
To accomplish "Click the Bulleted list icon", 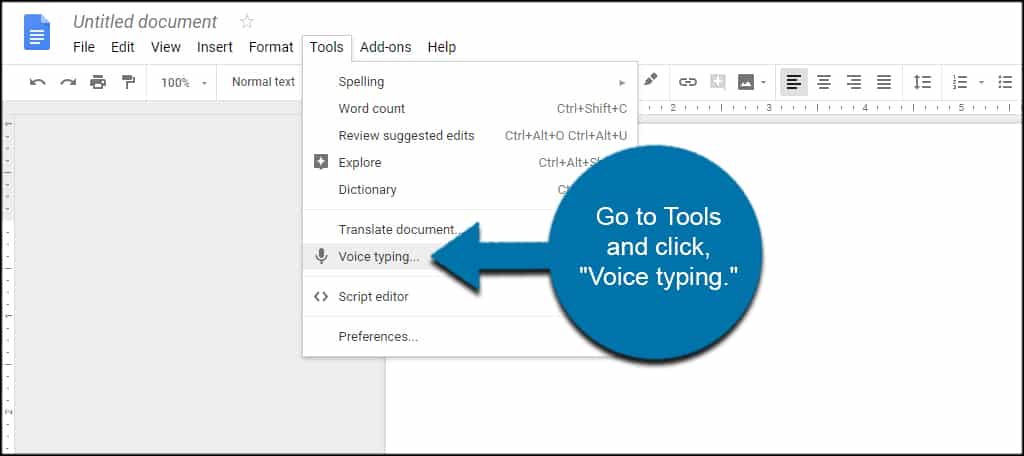I will [x=1005, y=82].
